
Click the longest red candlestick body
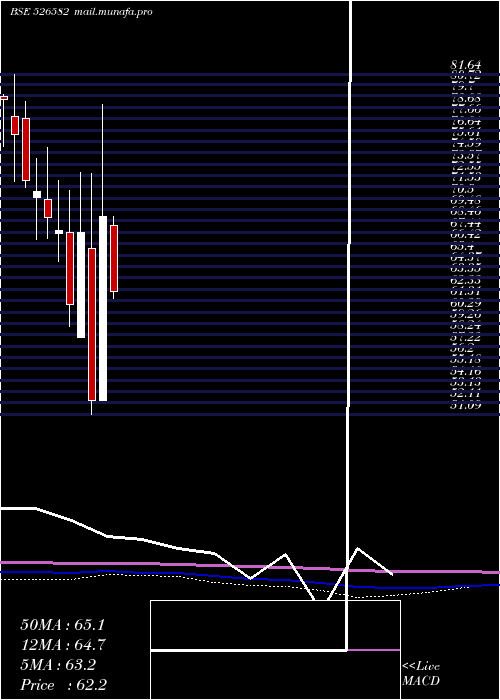point(92,324)
